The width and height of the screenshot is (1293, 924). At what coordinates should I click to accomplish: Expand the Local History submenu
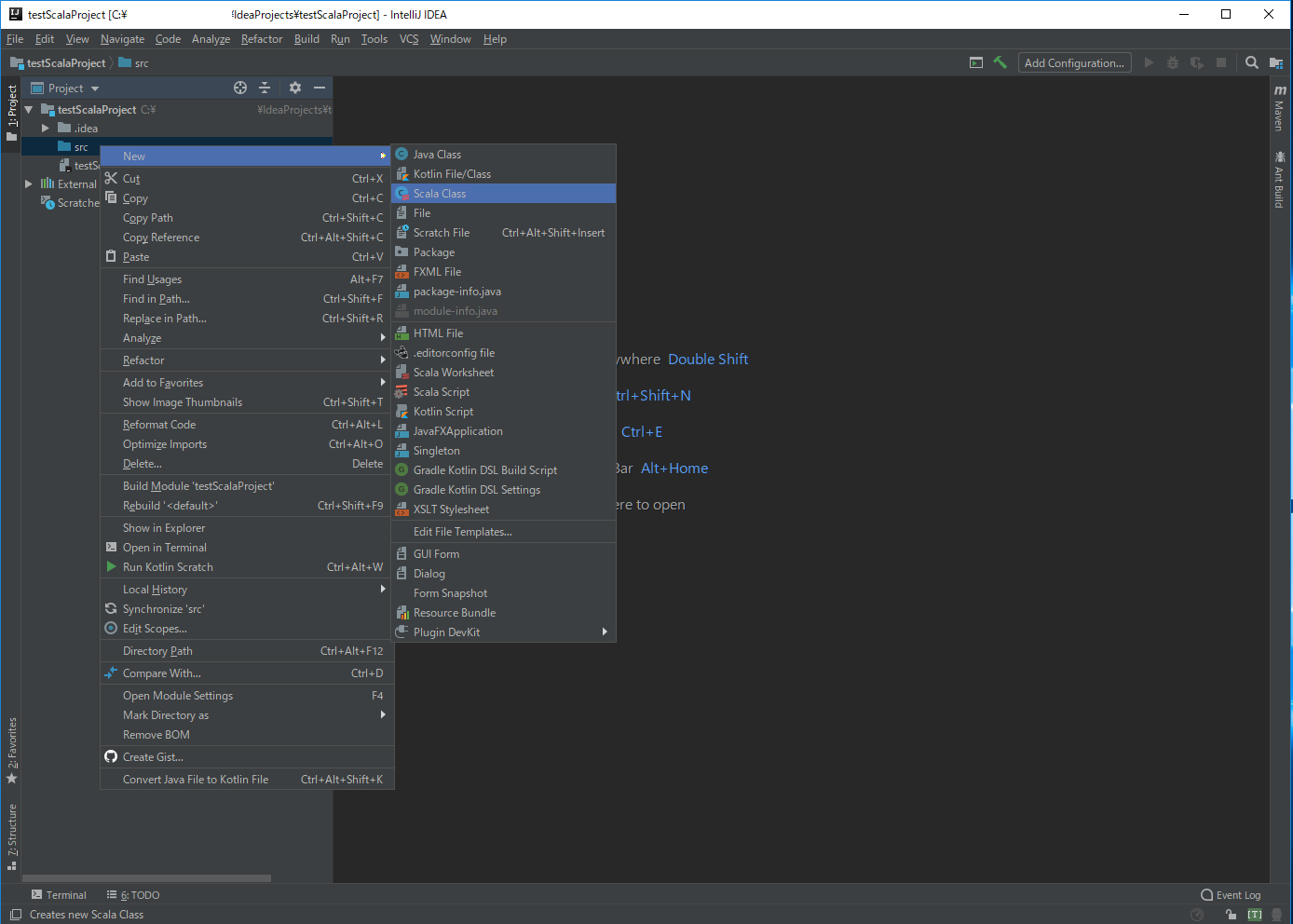click(x=247, y=590)
